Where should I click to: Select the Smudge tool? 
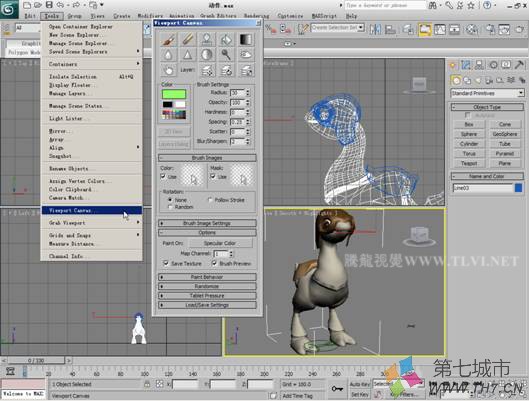(x=246, y=55)
